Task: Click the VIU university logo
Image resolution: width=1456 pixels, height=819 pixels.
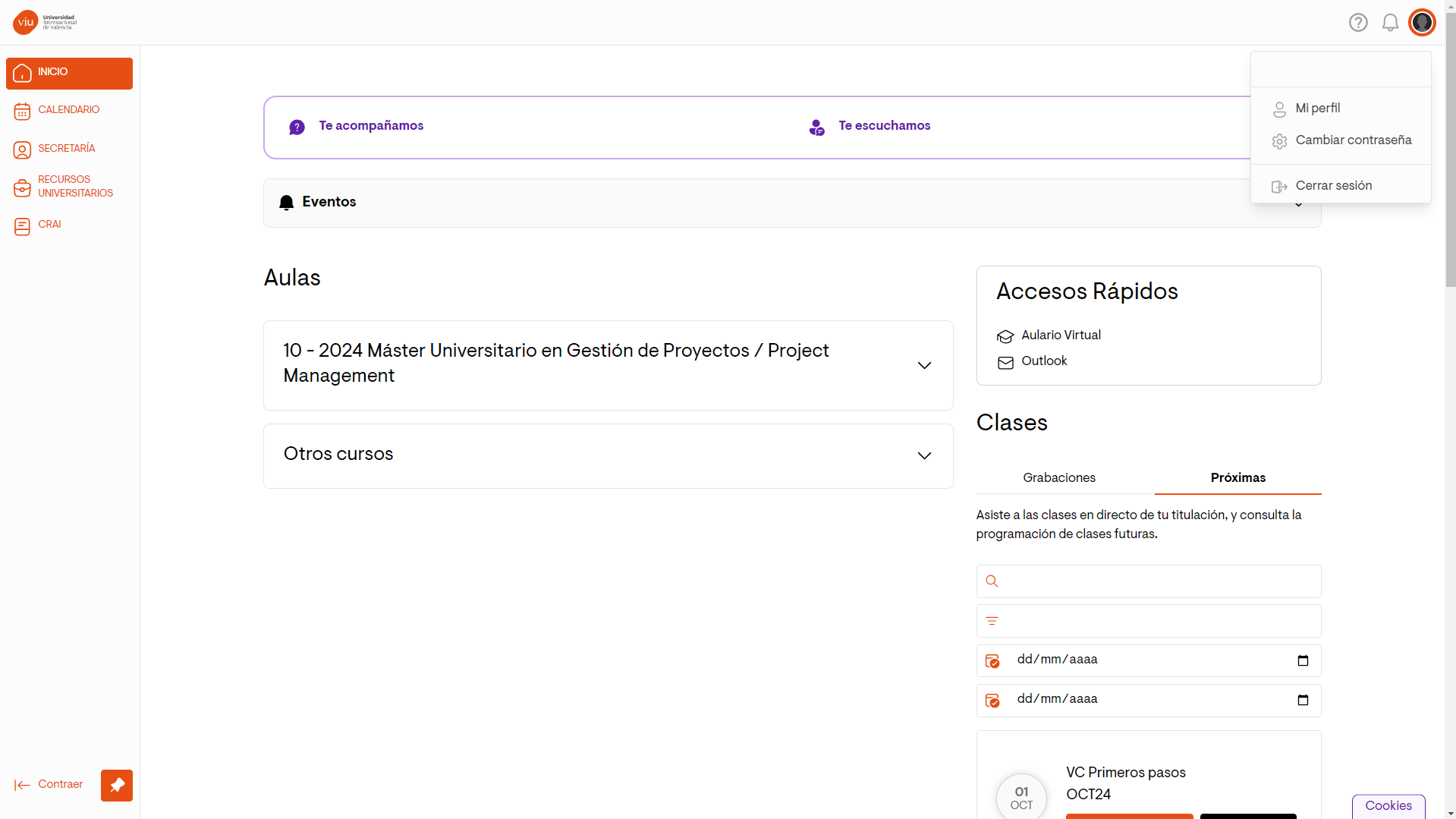Action: coord(45,22)
